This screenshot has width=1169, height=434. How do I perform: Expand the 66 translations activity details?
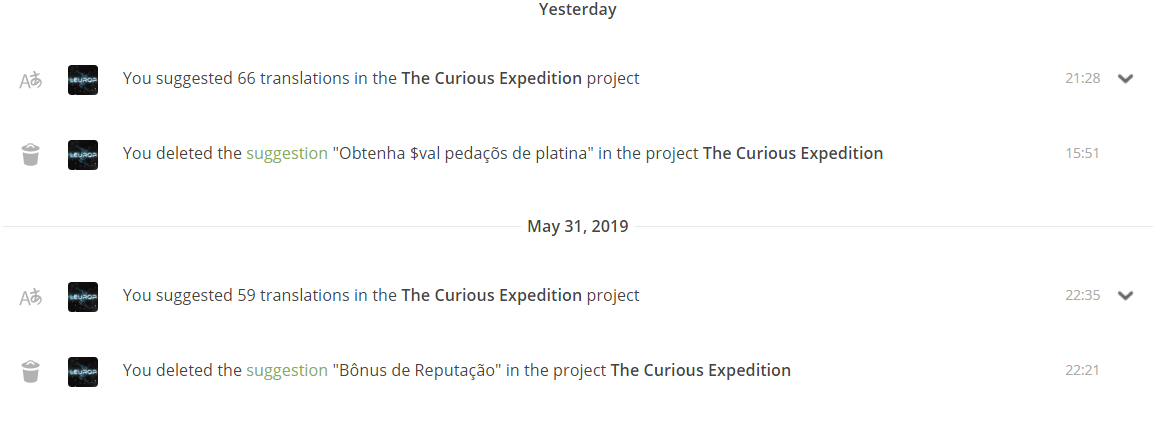[x=1125, y=79]
